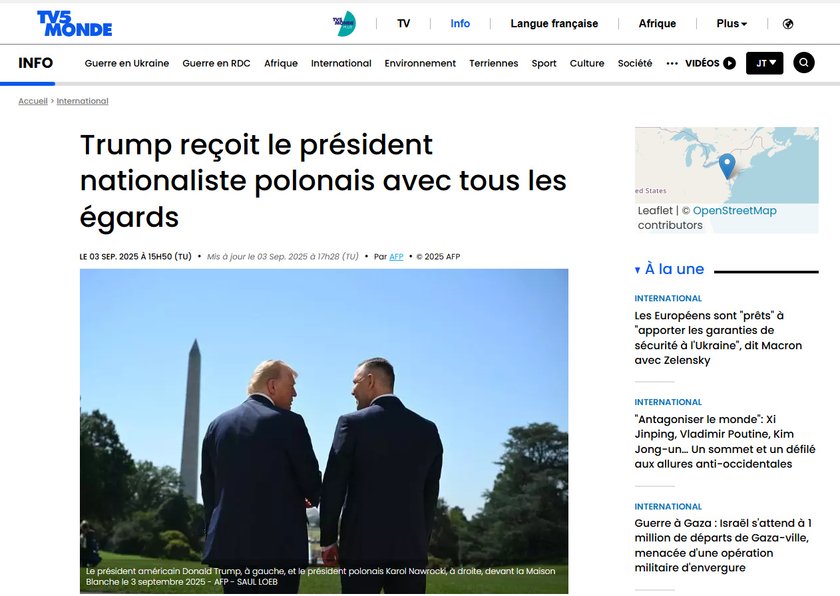Collapse the À la une section
The height and width of the screenshot is (596, 840).
click(x=637, y=270)
